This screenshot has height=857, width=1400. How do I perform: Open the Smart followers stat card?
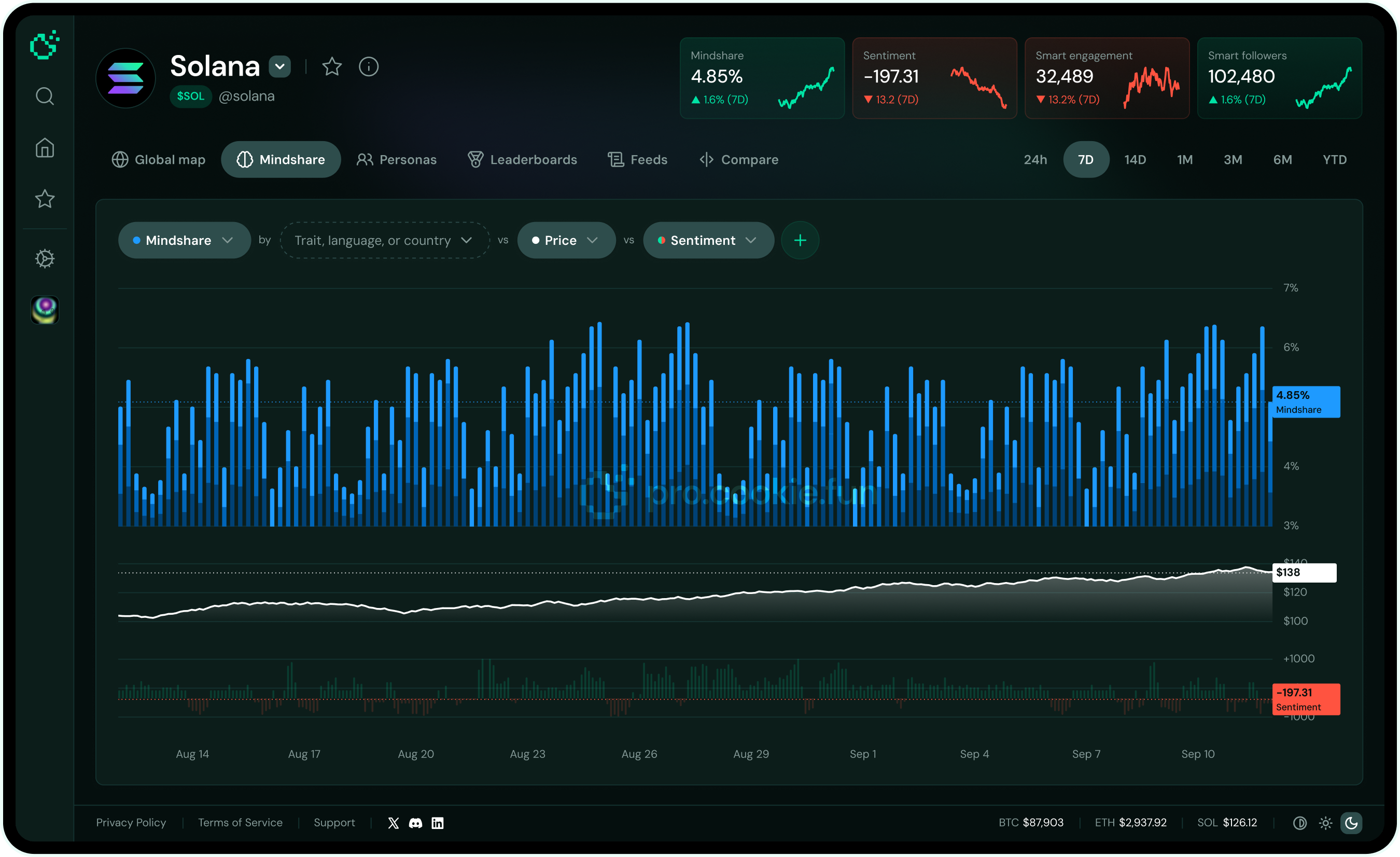1279,78
